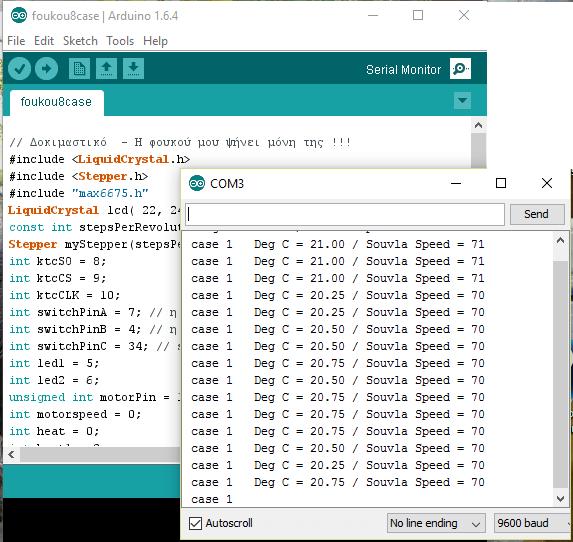Image resolution: width=573 pixels, height=542 pixels.
Task: Click the 'int switchPinA = 7;' line
Action: pos(93,312)
